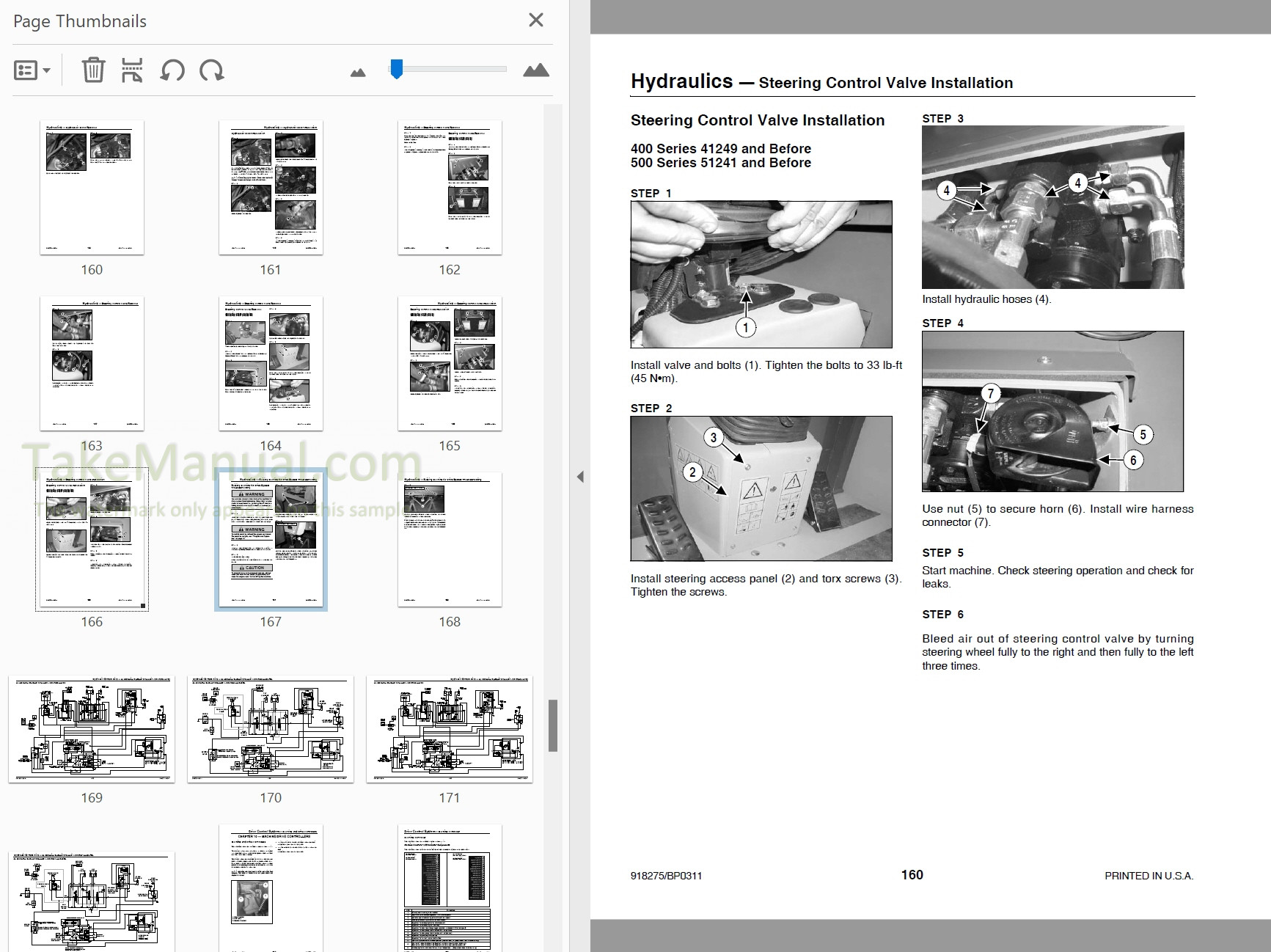Viewport: 1271px width, 952px height.
Task: Collapse the thumbnails pane with the arrow
Action: tap(580, 477)
